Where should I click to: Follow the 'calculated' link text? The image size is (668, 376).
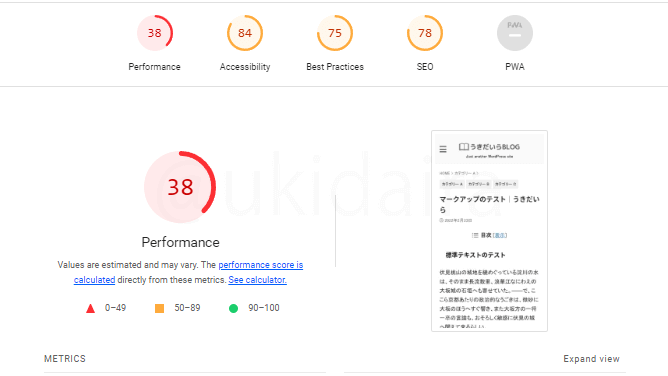tap(94, 280)
